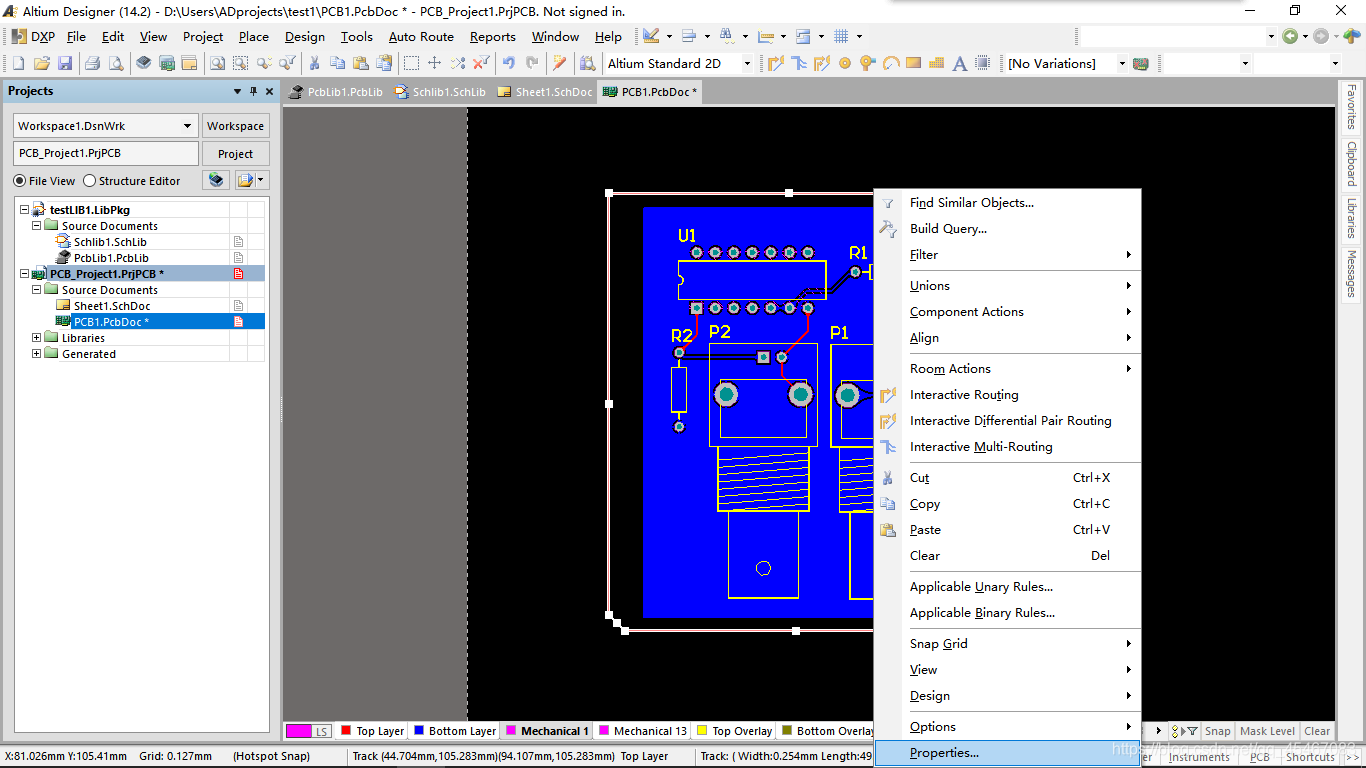Open Print Preview from the toolbar
The width and height of the screenshot is (1366, 768).
coord(116,63)
